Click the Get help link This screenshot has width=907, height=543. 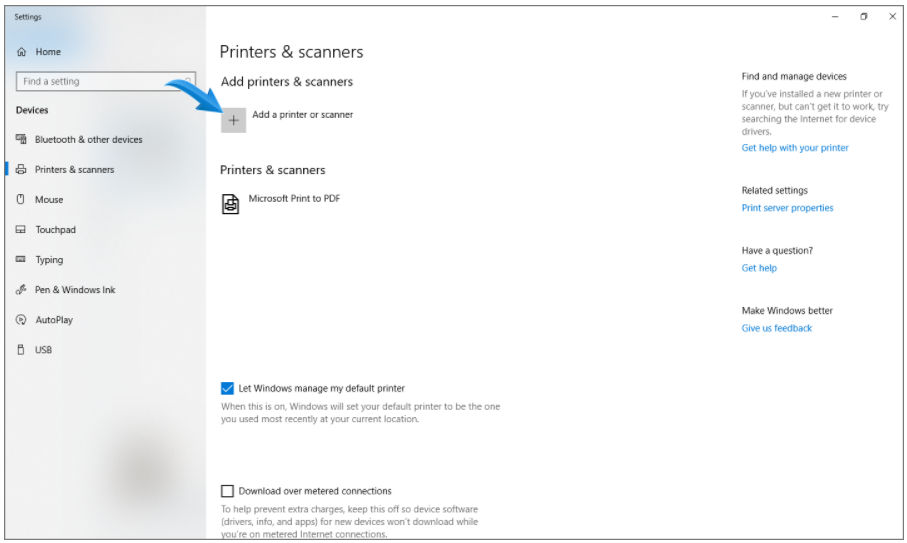click(x=759, y=268)
